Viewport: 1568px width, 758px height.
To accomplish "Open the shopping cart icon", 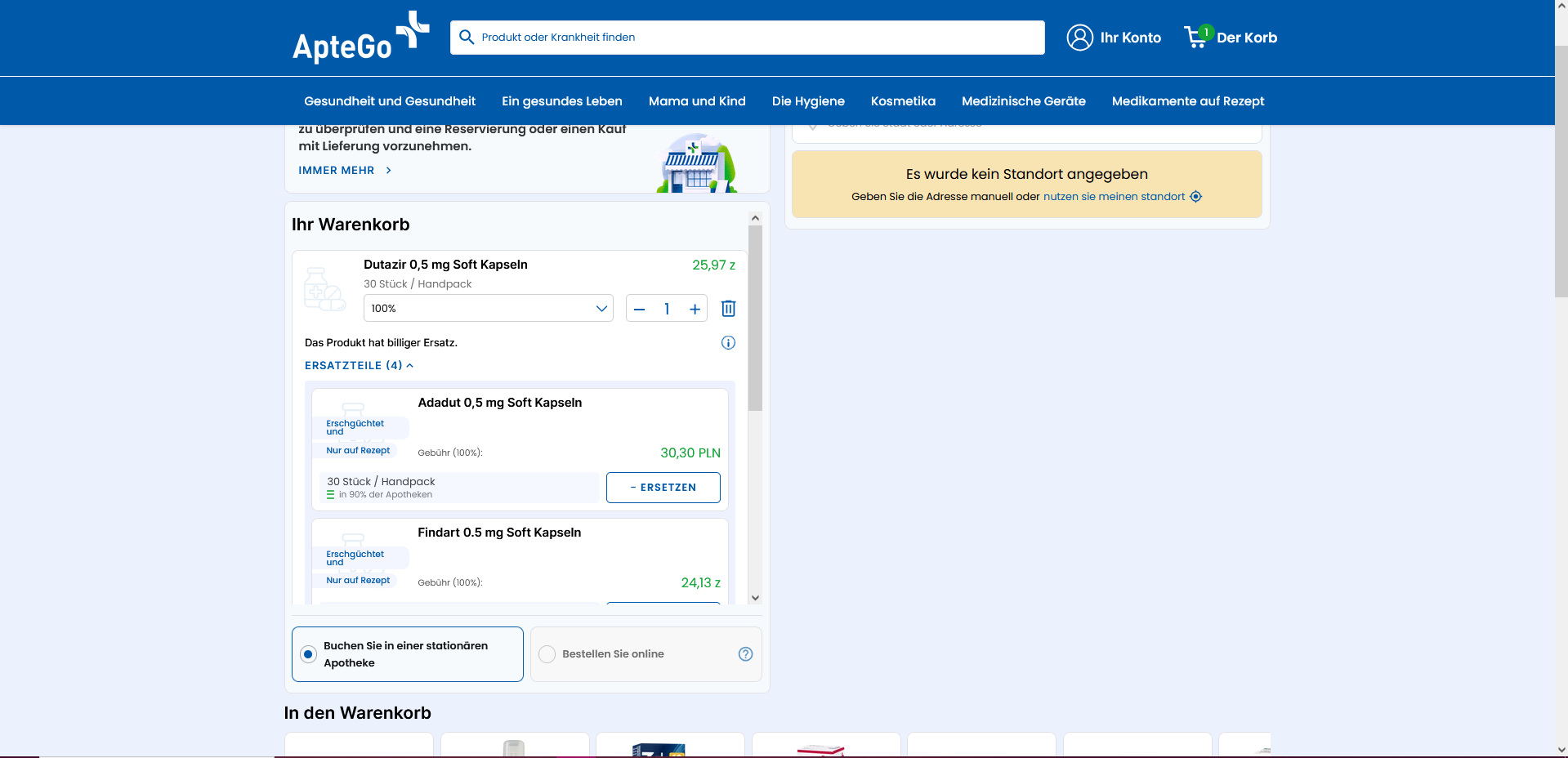I will click(1198, 37).
